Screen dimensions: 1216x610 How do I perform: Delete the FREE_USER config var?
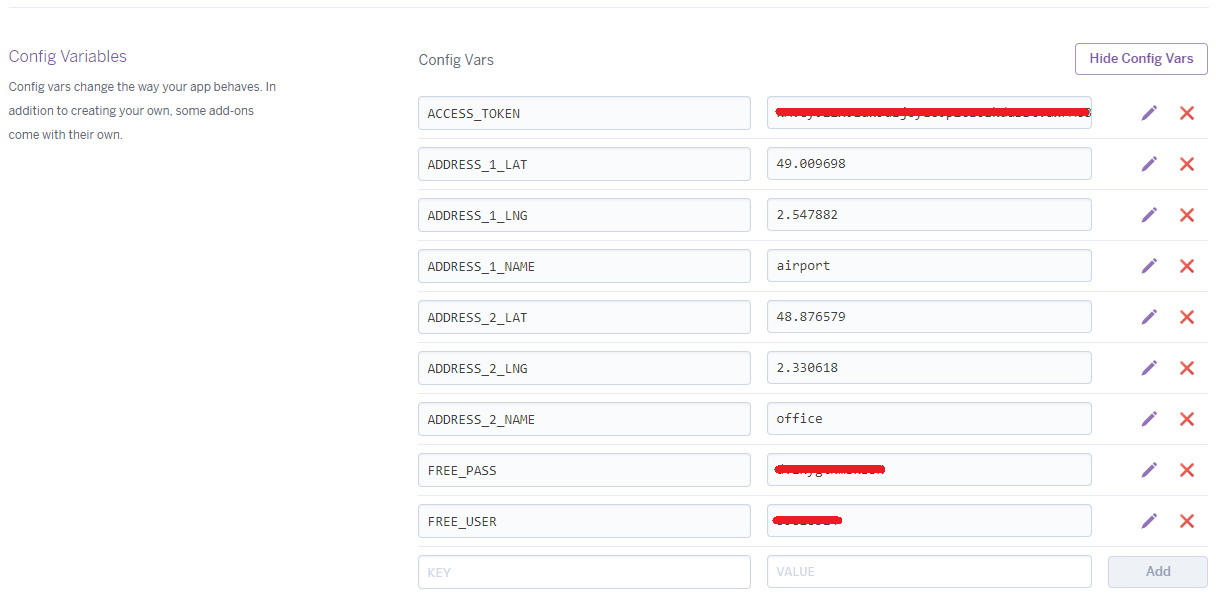(1187, 521)
